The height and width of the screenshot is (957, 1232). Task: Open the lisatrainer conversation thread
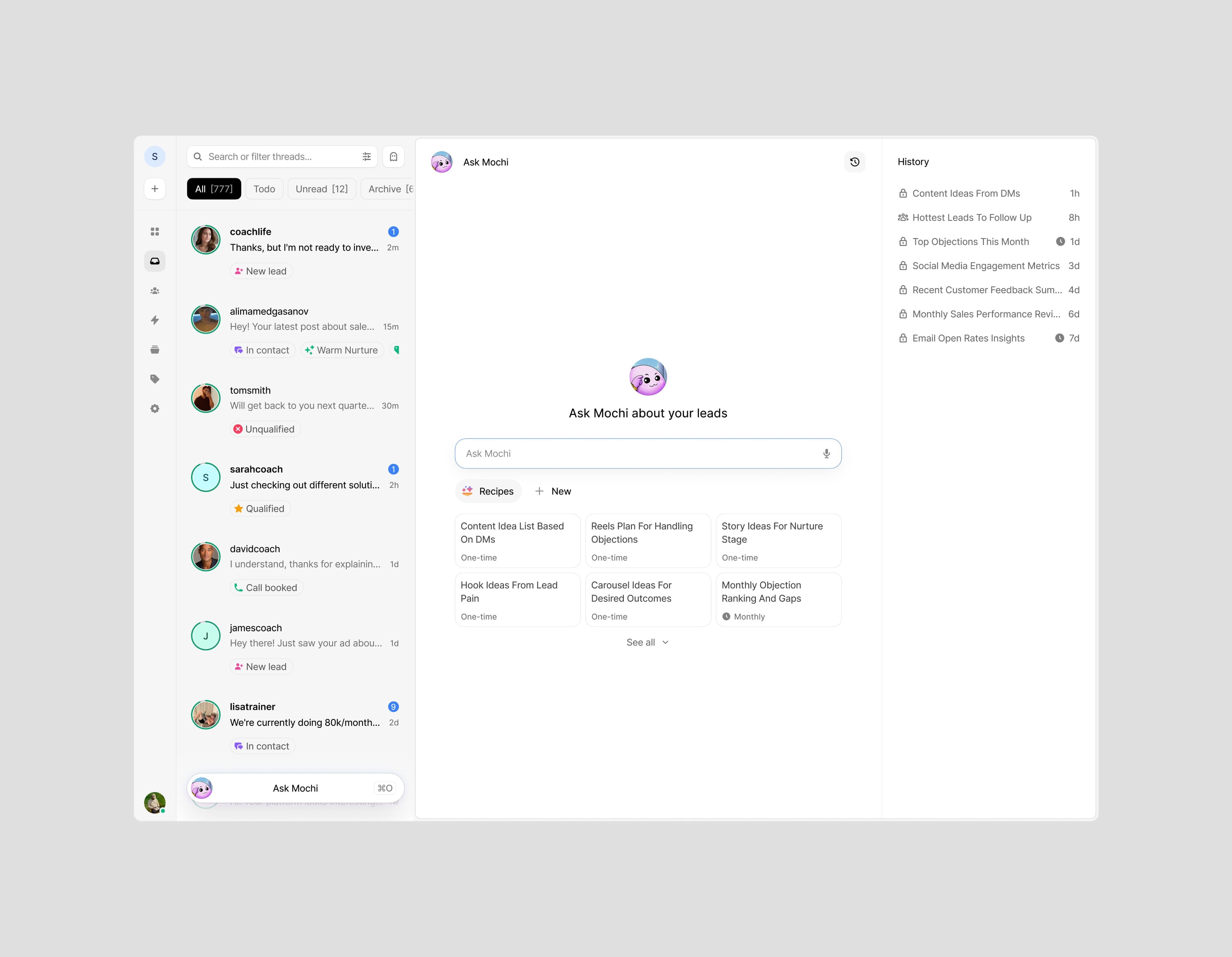coord(295,726)
